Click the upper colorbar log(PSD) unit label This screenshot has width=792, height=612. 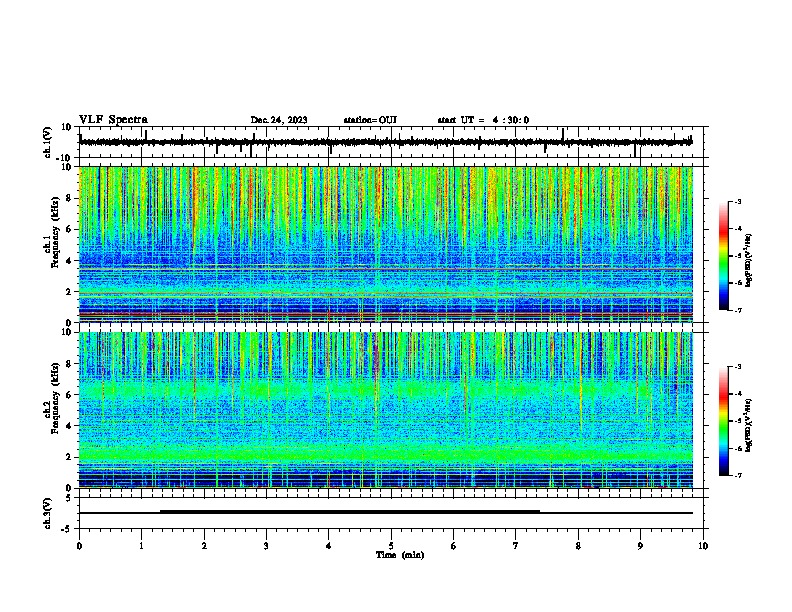(x=748, y=260)
